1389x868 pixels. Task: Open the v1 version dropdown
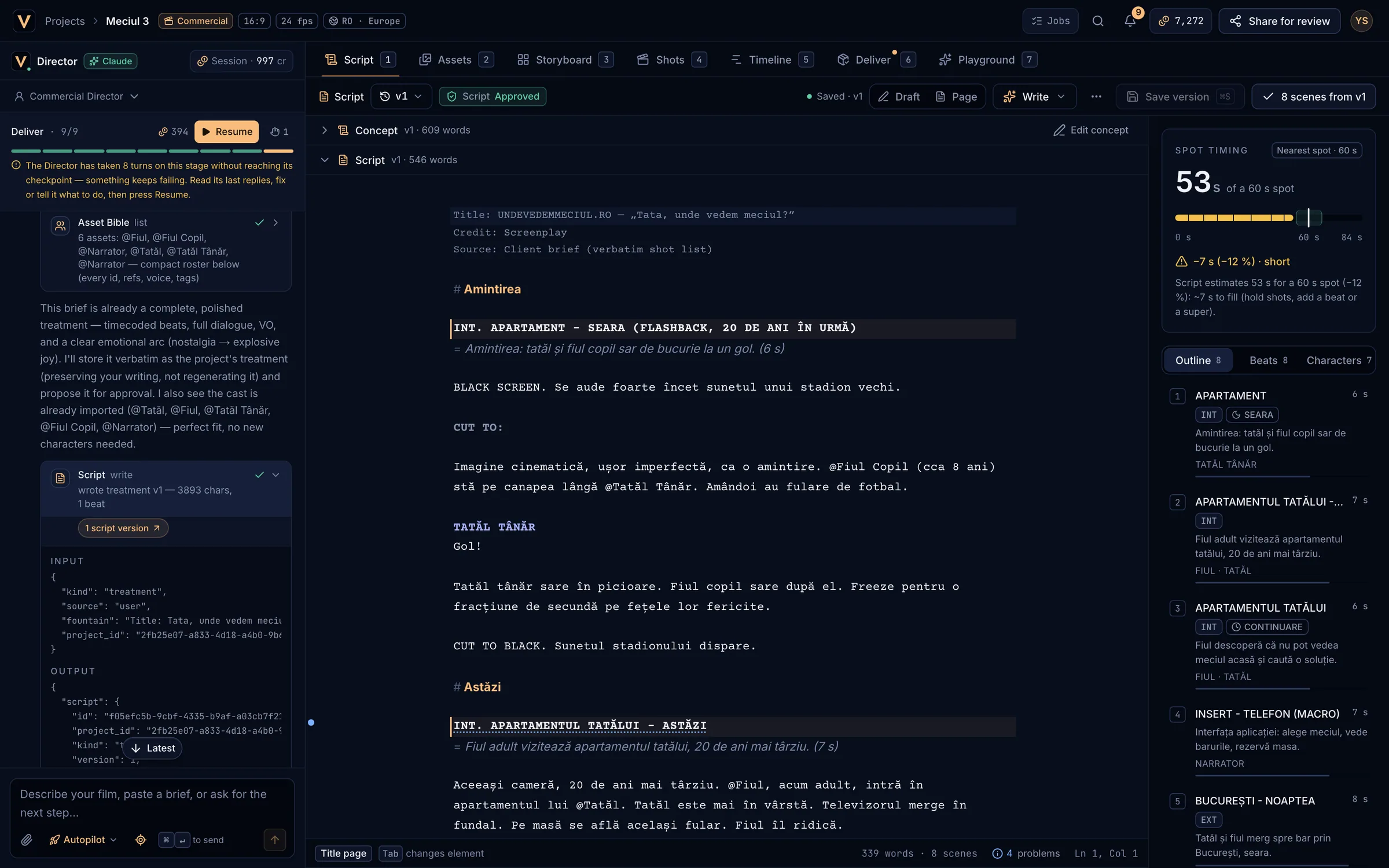[x=401, y=97]
